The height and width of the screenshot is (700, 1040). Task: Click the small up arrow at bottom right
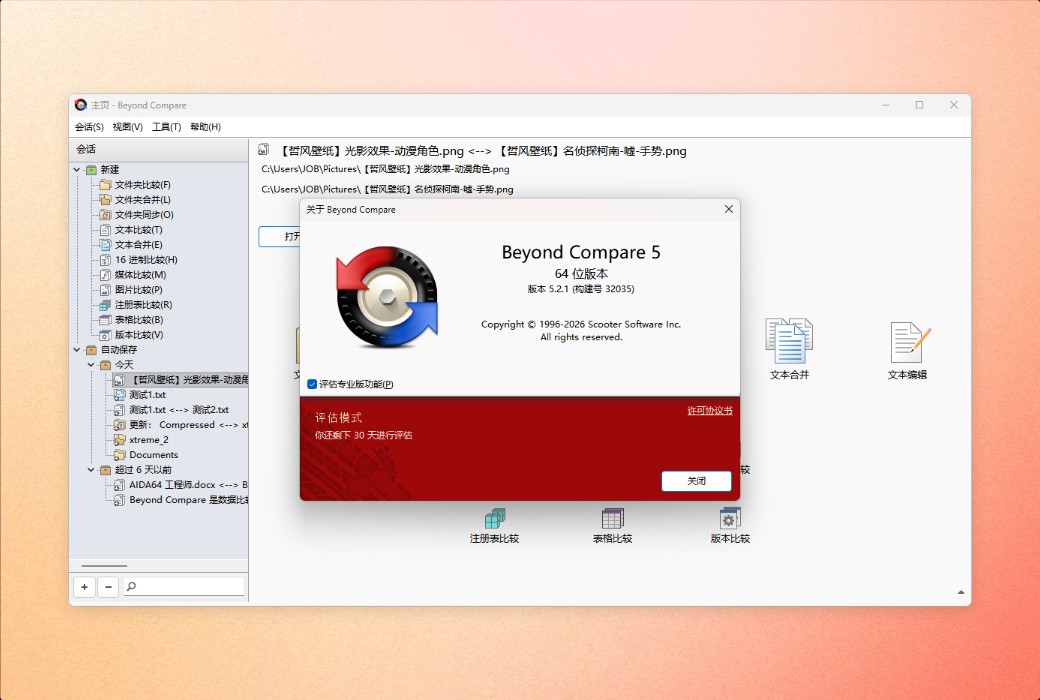pyautogui.click(x=960, y=592)
